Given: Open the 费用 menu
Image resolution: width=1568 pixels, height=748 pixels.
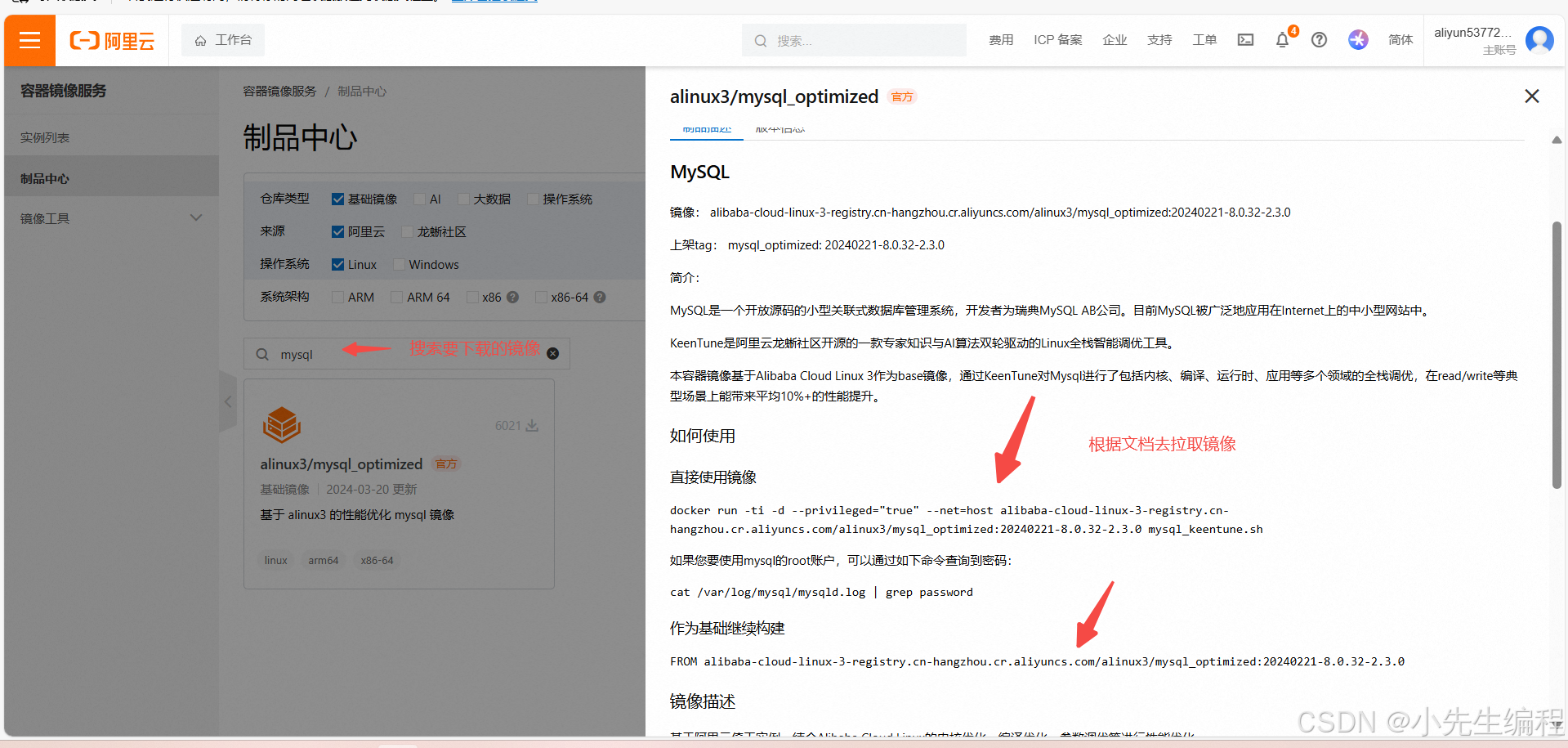Looking at the screenshot, I should click(1001, 40).
